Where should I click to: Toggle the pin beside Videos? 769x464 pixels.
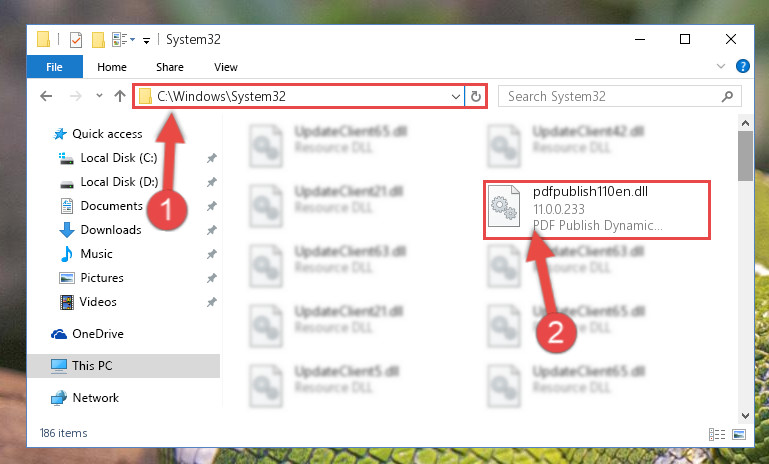[x=211, y=302]
